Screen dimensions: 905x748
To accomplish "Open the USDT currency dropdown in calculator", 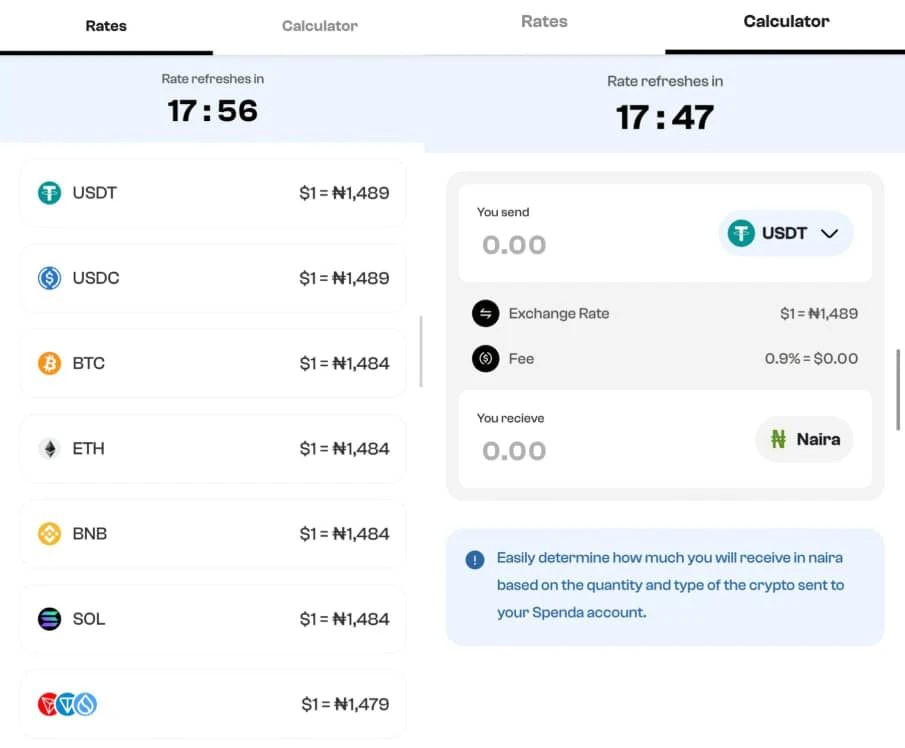I will coord(785,233).
